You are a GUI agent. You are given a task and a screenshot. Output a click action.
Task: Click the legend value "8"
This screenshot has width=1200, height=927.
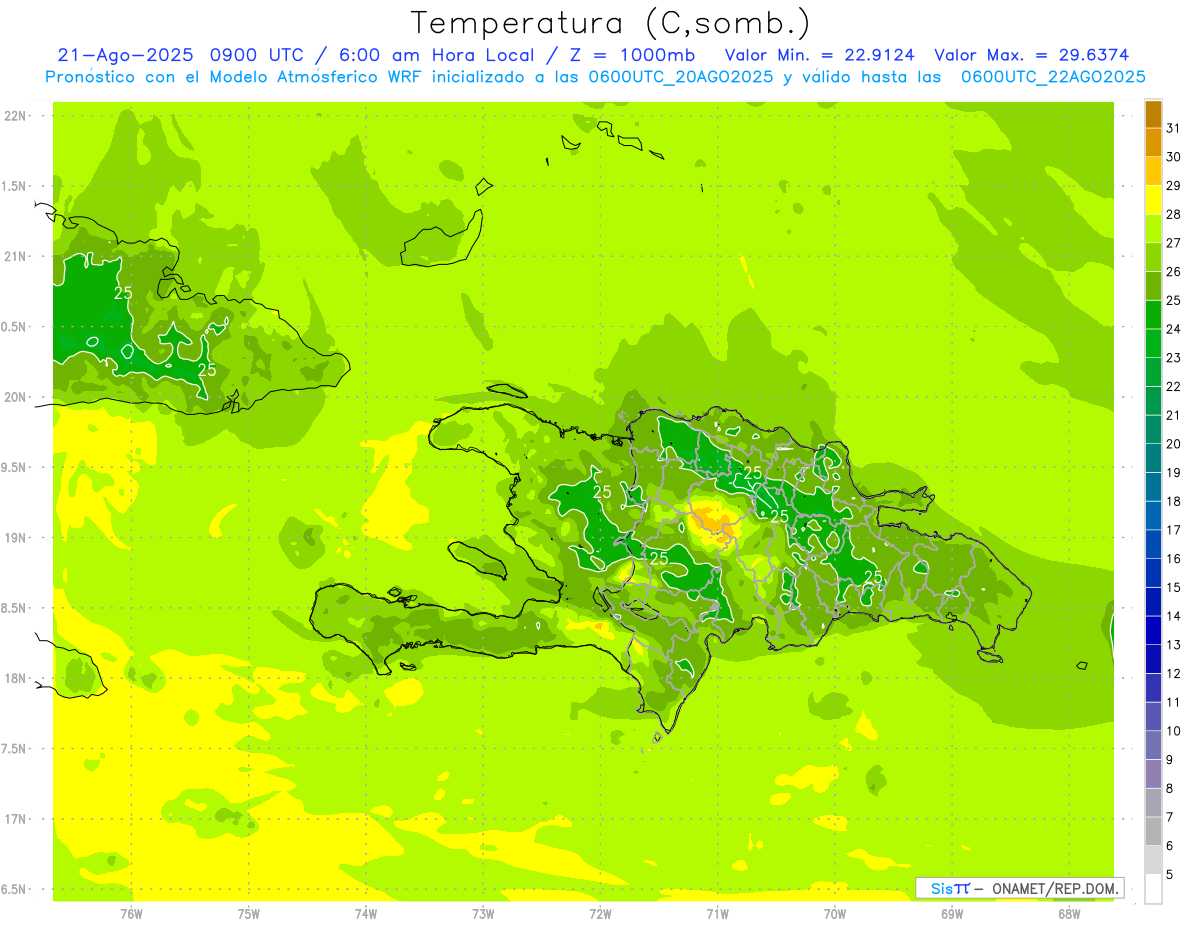point(1170,789)
